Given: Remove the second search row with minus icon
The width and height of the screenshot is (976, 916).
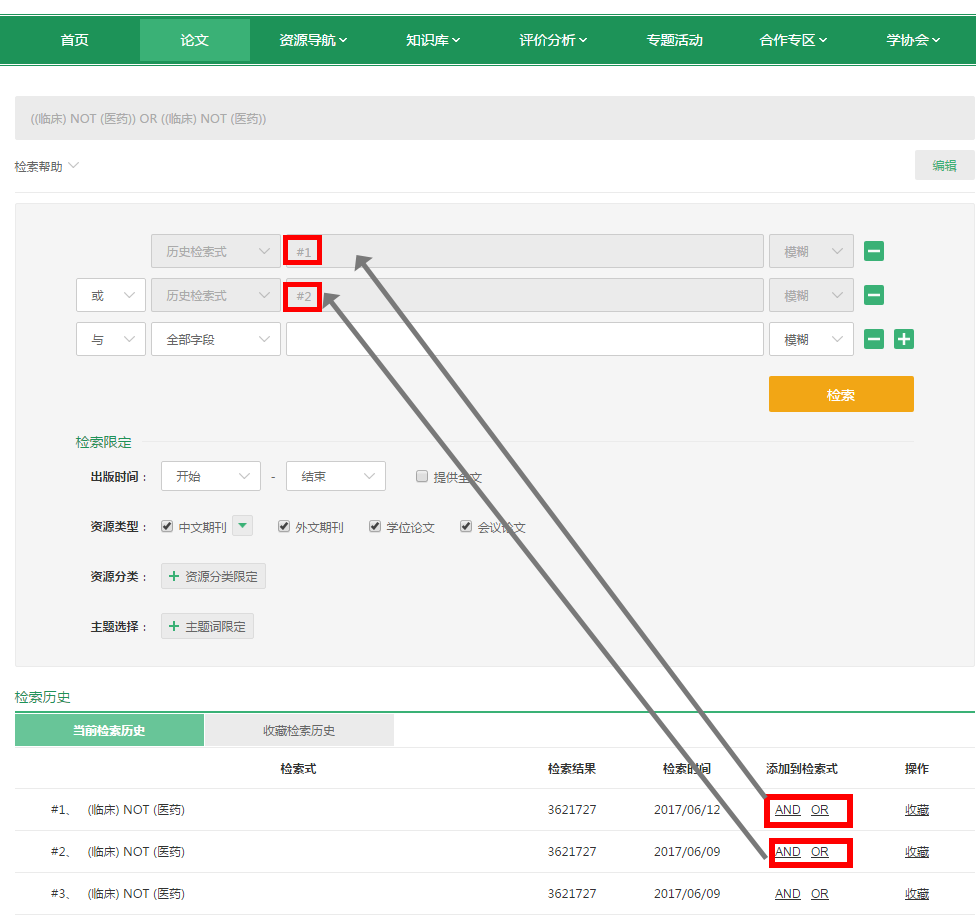Looking at the screenshot, I should coord(874,296).
